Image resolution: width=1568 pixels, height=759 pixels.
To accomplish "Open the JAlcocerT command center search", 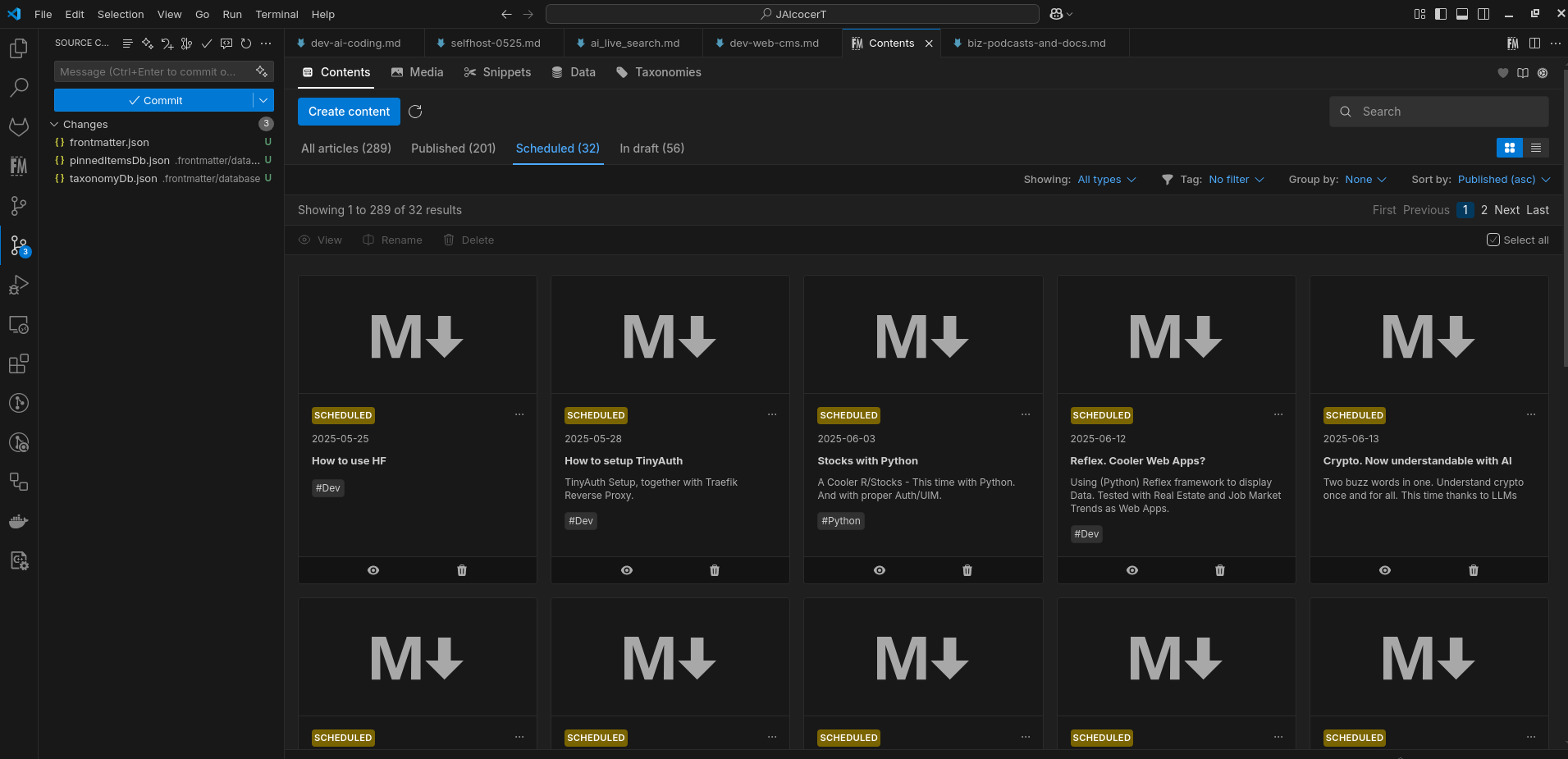I will click(792, 14).
